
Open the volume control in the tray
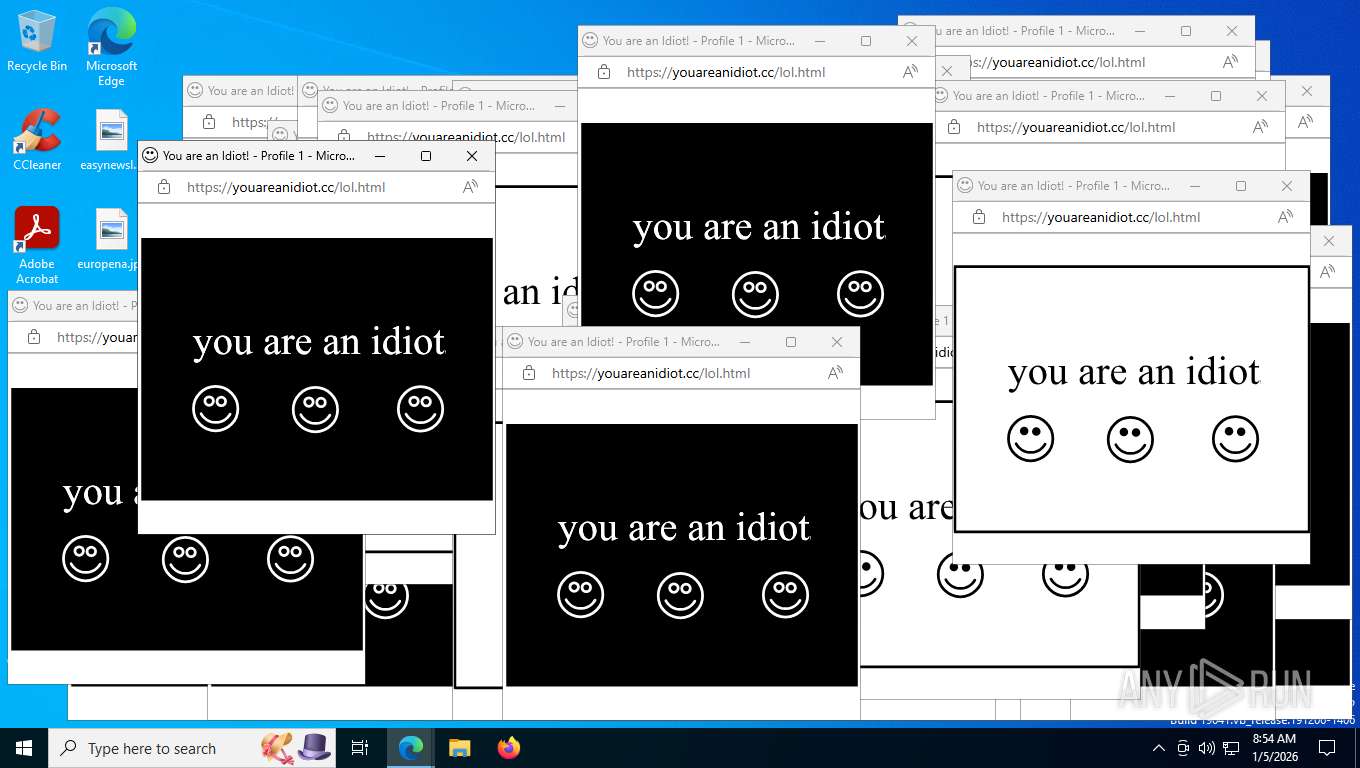(1206, 748)
